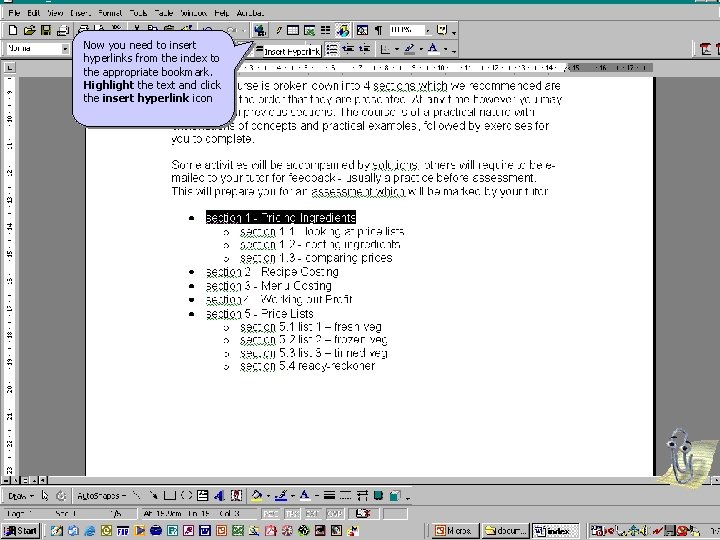Select the Oval drawing tool
This screenshot has width=720, height=540.
(186, 495)
